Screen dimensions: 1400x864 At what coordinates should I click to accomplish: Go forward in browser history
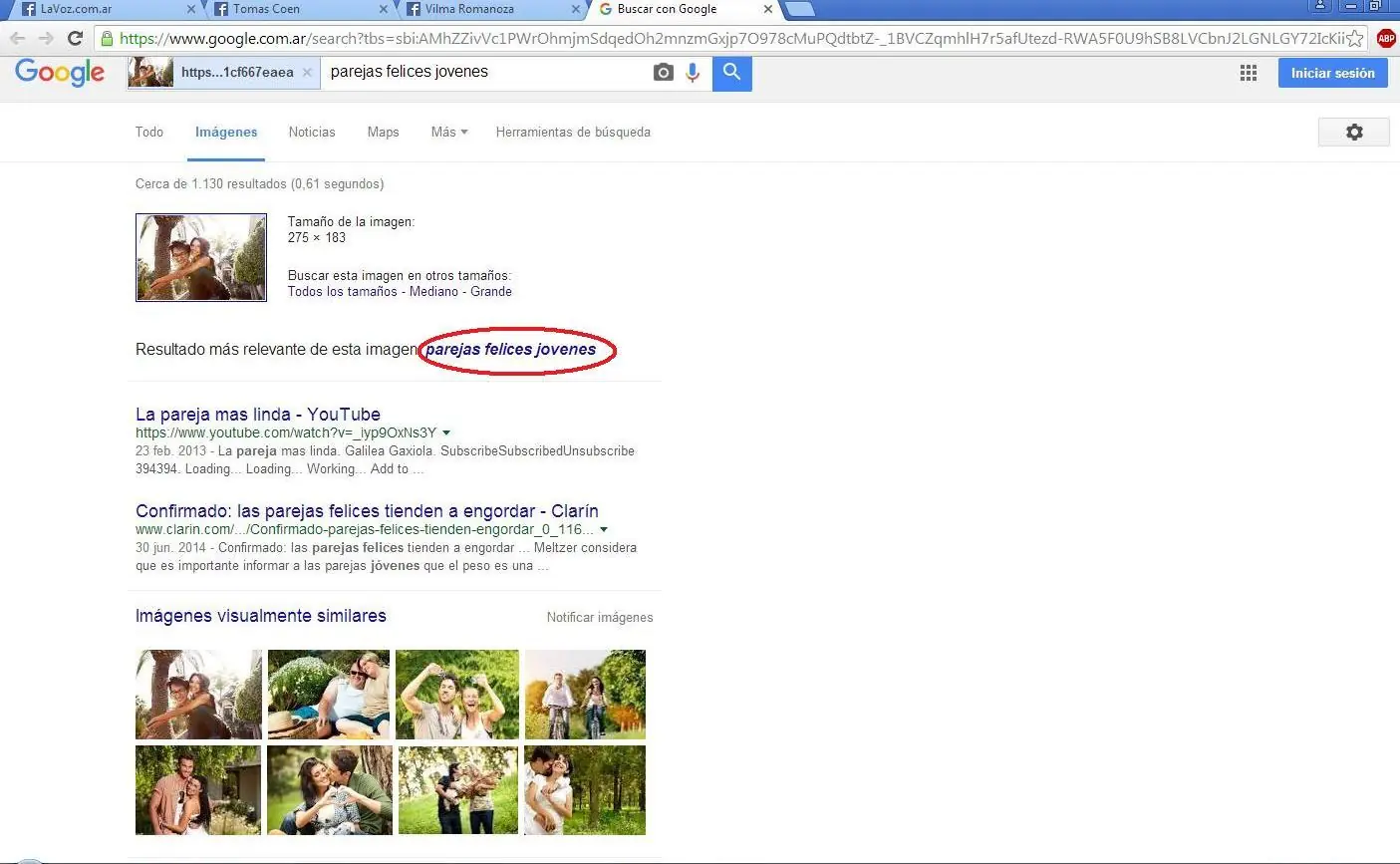[46, 38]
